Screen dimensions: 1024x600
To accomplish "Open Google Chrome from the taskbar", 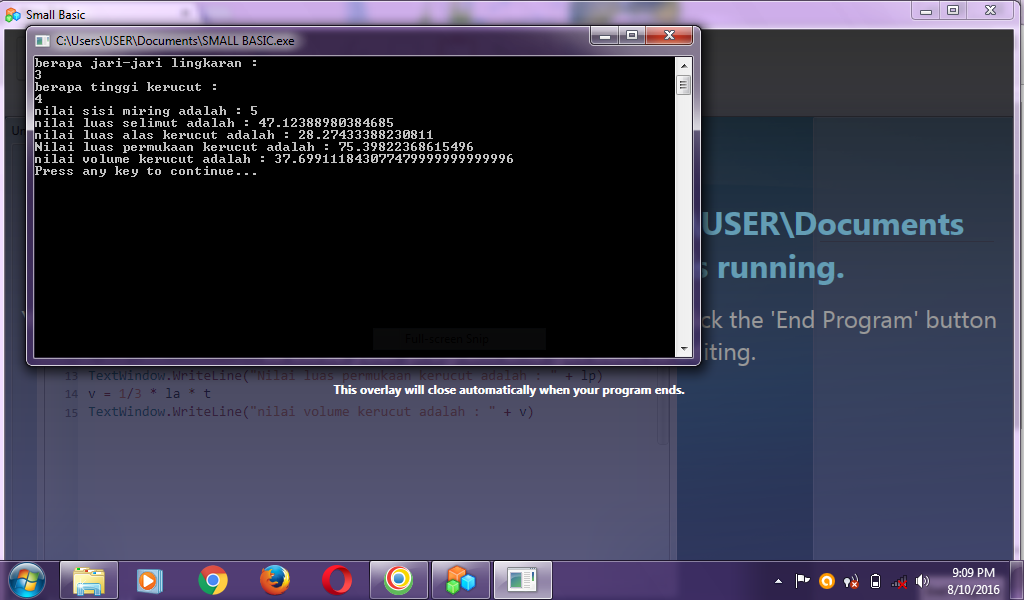I will pyautogui.click(x=213, y=580).
